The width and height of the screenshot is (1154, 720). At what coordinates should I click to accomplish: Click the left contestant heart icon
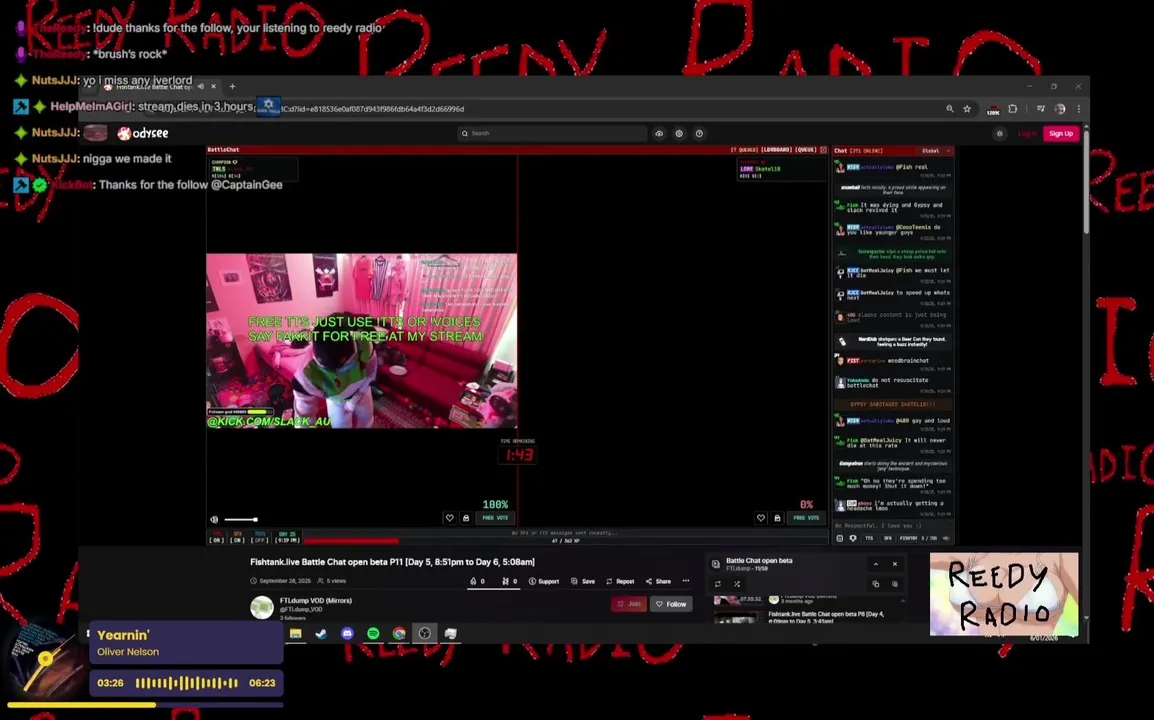(450, 518)
